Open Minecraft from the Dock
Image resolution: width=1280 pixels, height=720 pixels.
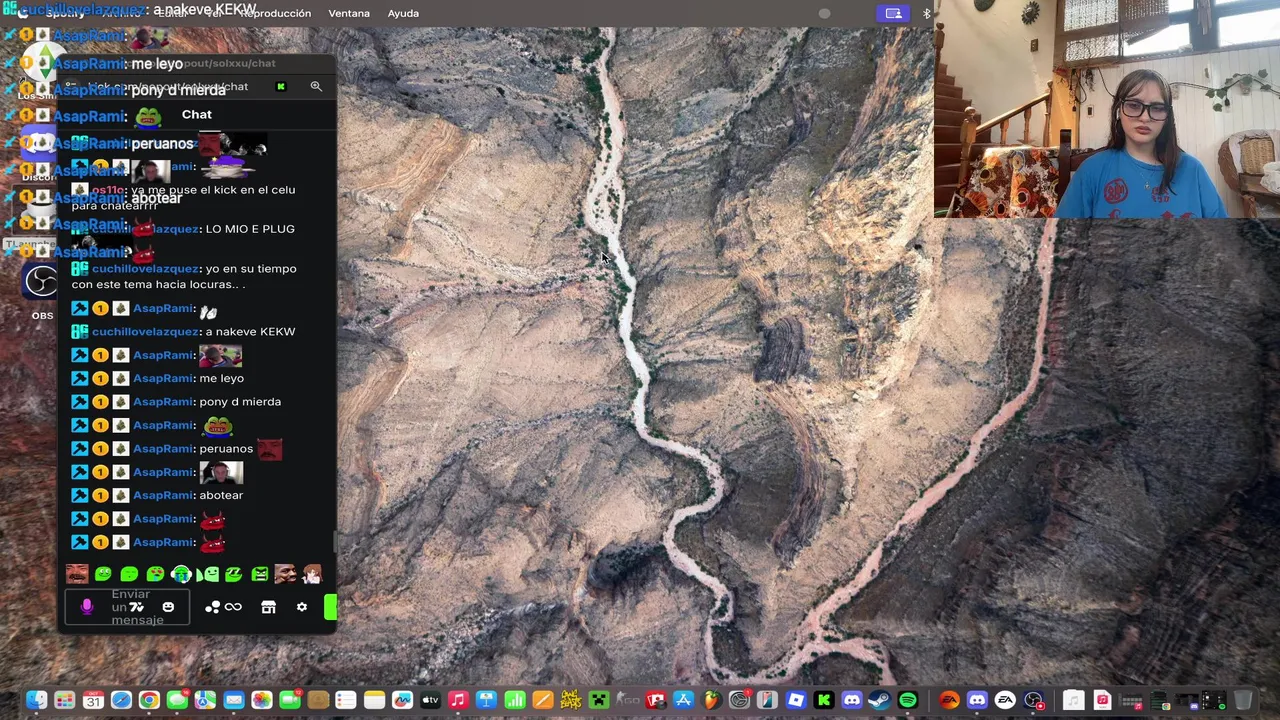point(599,700)
